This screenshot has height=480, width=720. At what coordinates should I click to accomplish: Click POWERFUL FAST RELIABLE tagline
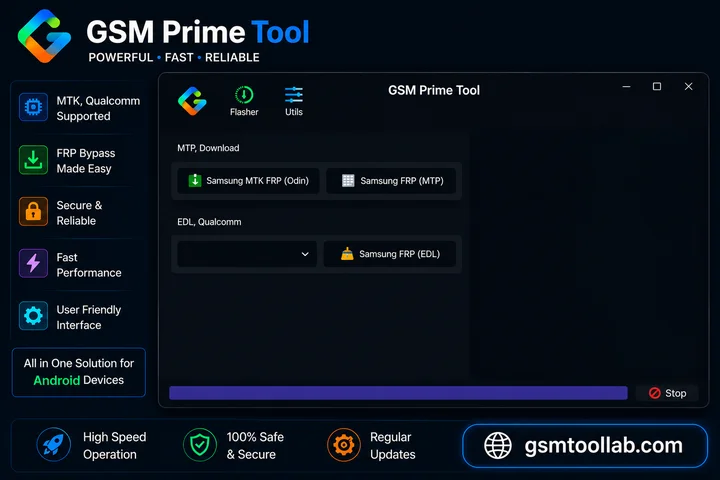point(174,57)
